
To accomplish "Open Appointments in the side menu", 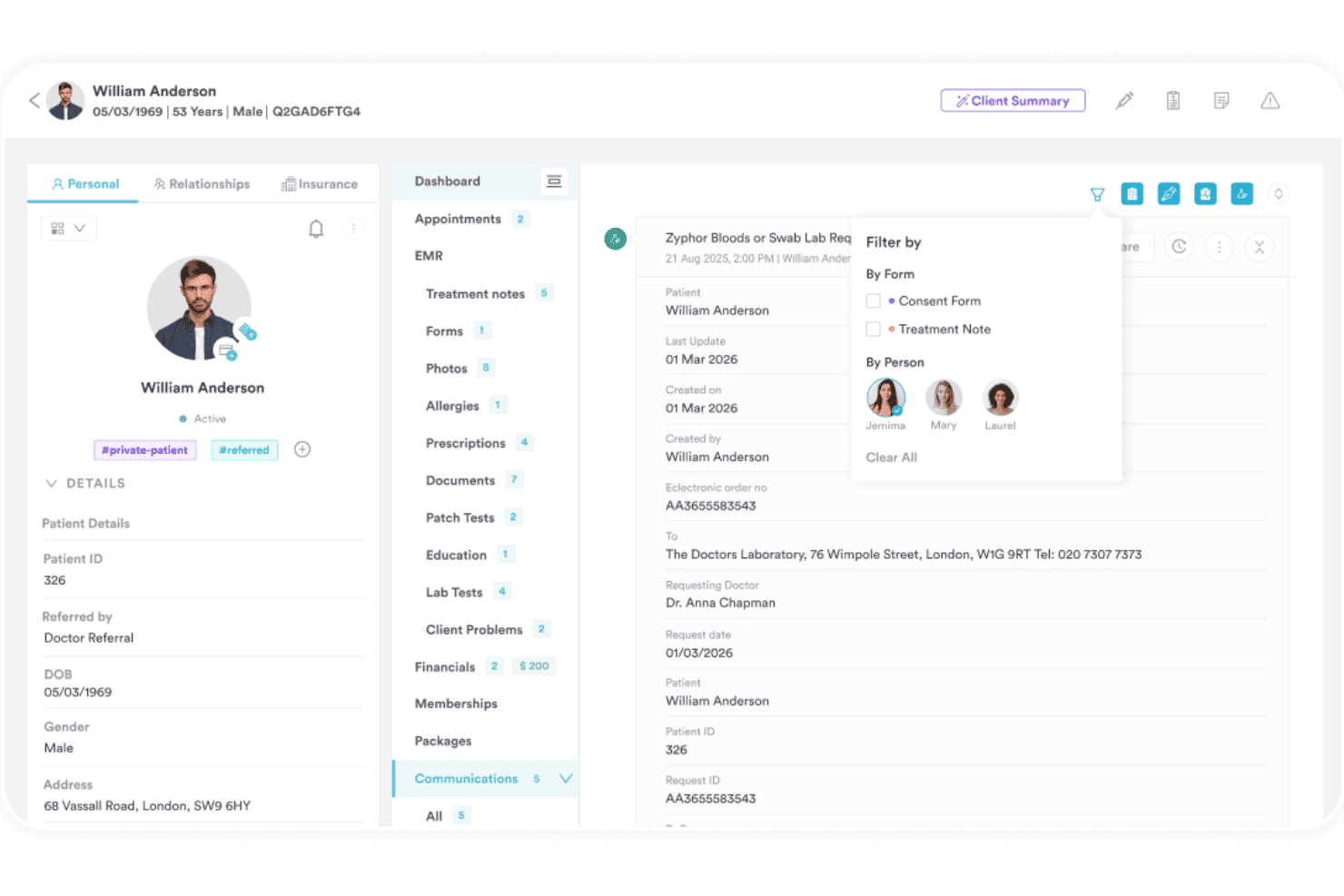I will point(458,220).
